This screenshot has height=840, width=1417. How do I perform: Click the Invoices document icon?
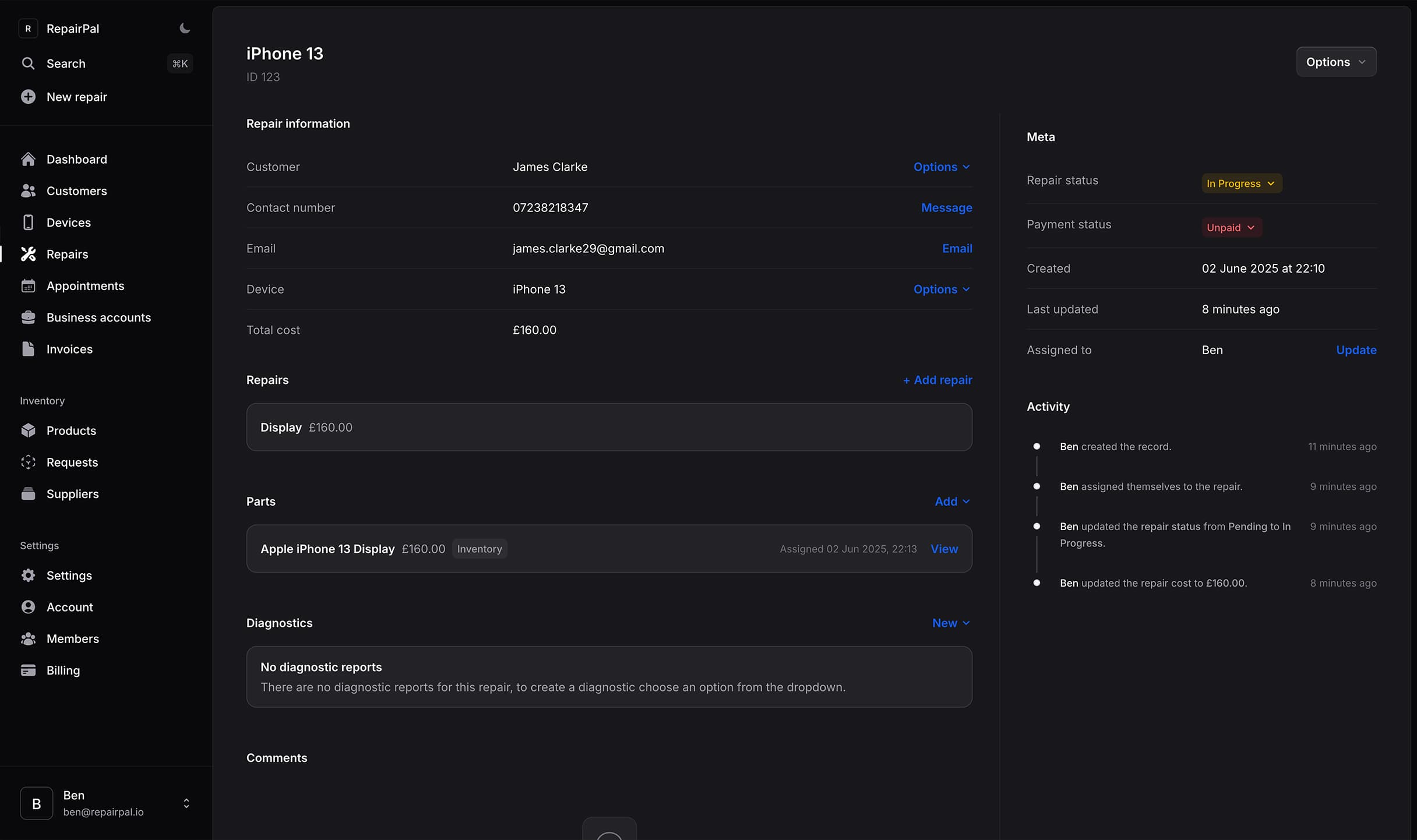(28, 349)
